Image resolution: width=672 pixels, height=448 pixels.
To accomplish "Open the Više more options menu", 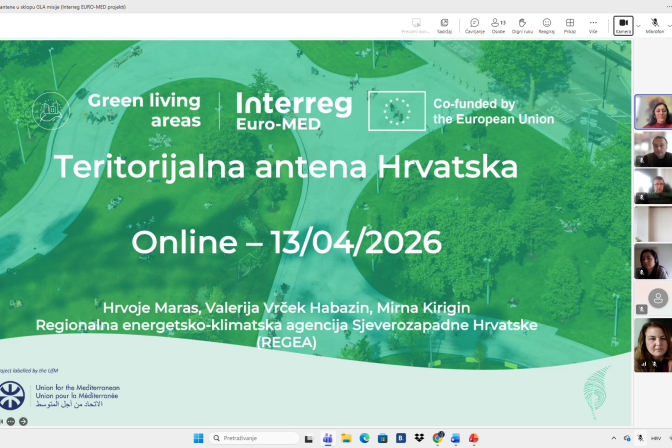I will point(593,26).
